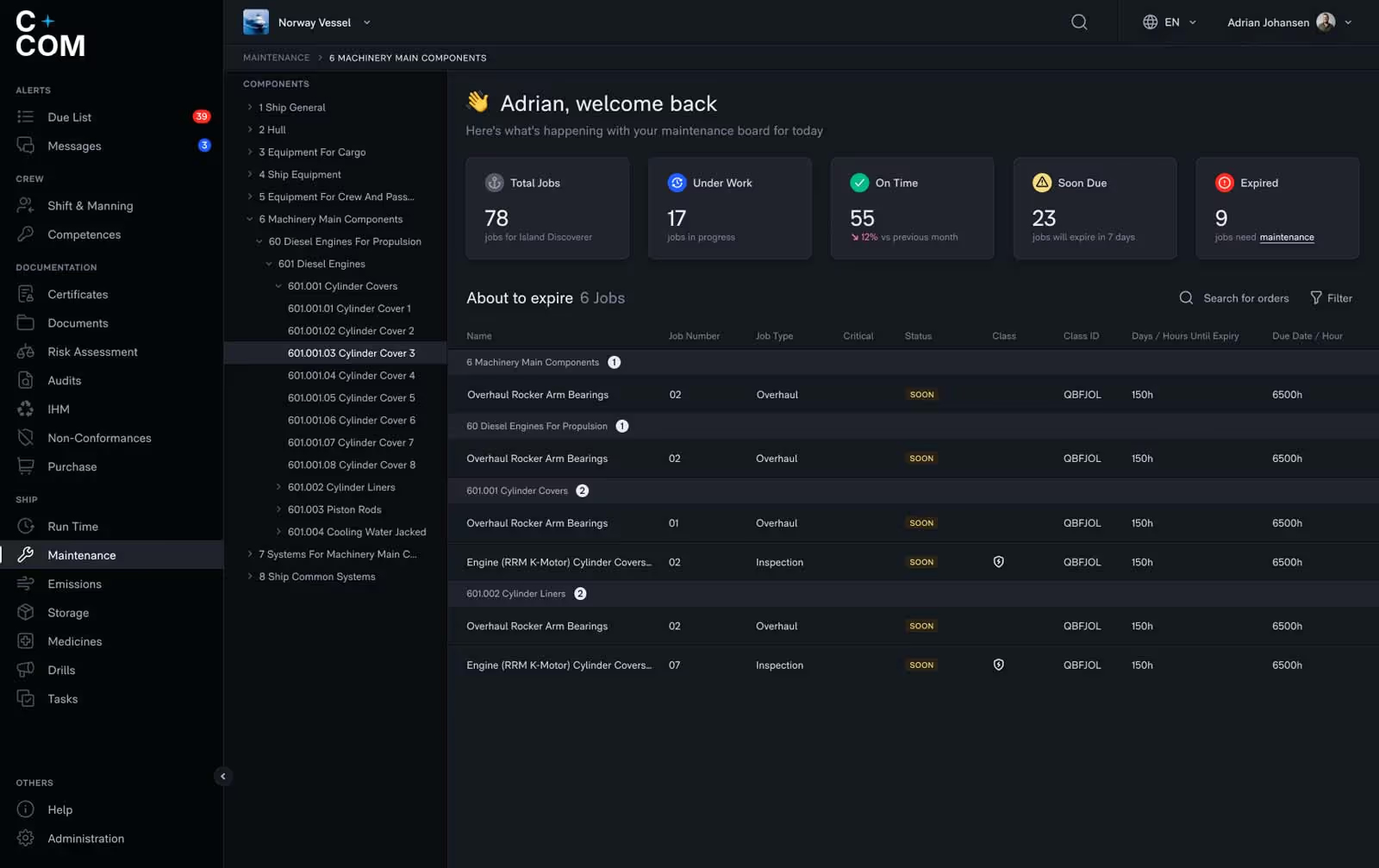
Task: Open the search magnifier in top bar
Action: 1079,22
